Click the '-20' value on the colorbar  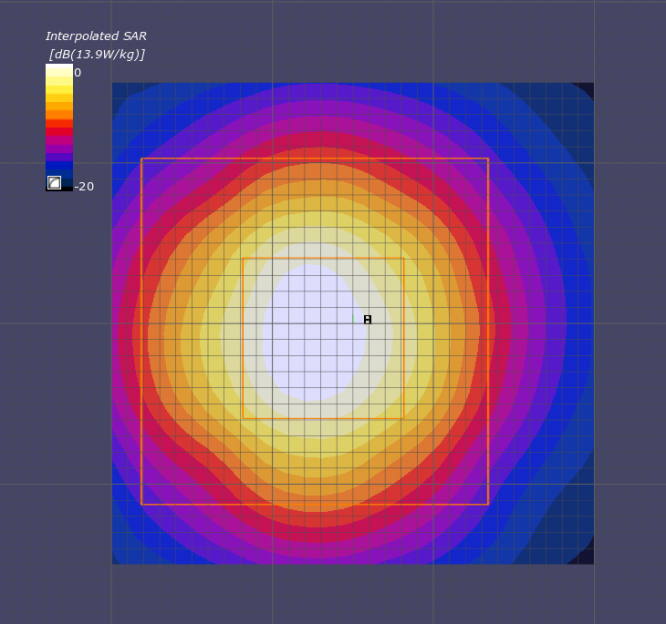click(x=84, y=186)
